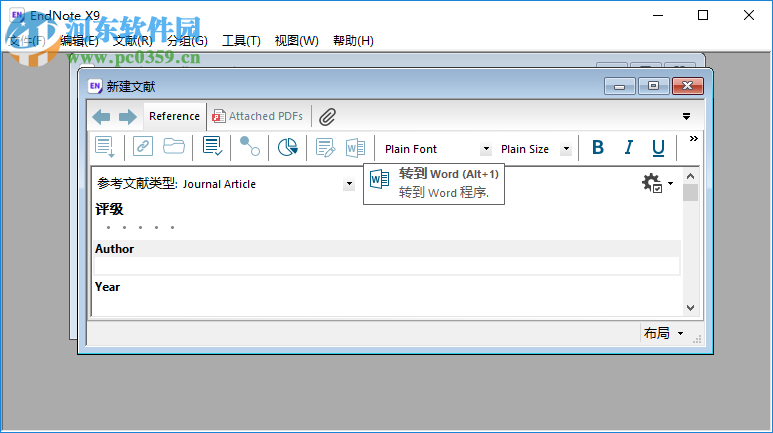Maximize the EndNote X9 main window
The image size is (773, 433).
point(703,15)
